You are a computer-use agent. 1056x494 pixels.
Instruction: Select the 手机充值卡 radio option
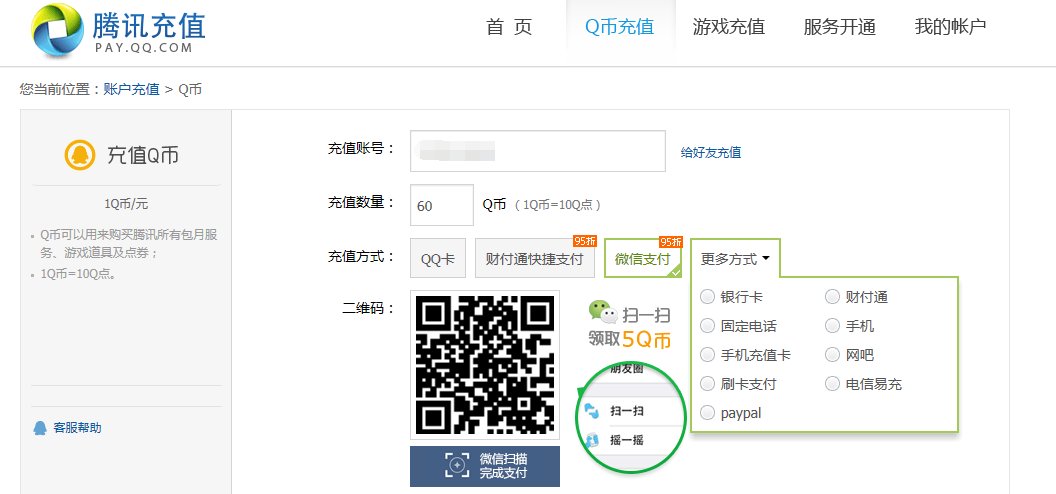click(707, 355)
